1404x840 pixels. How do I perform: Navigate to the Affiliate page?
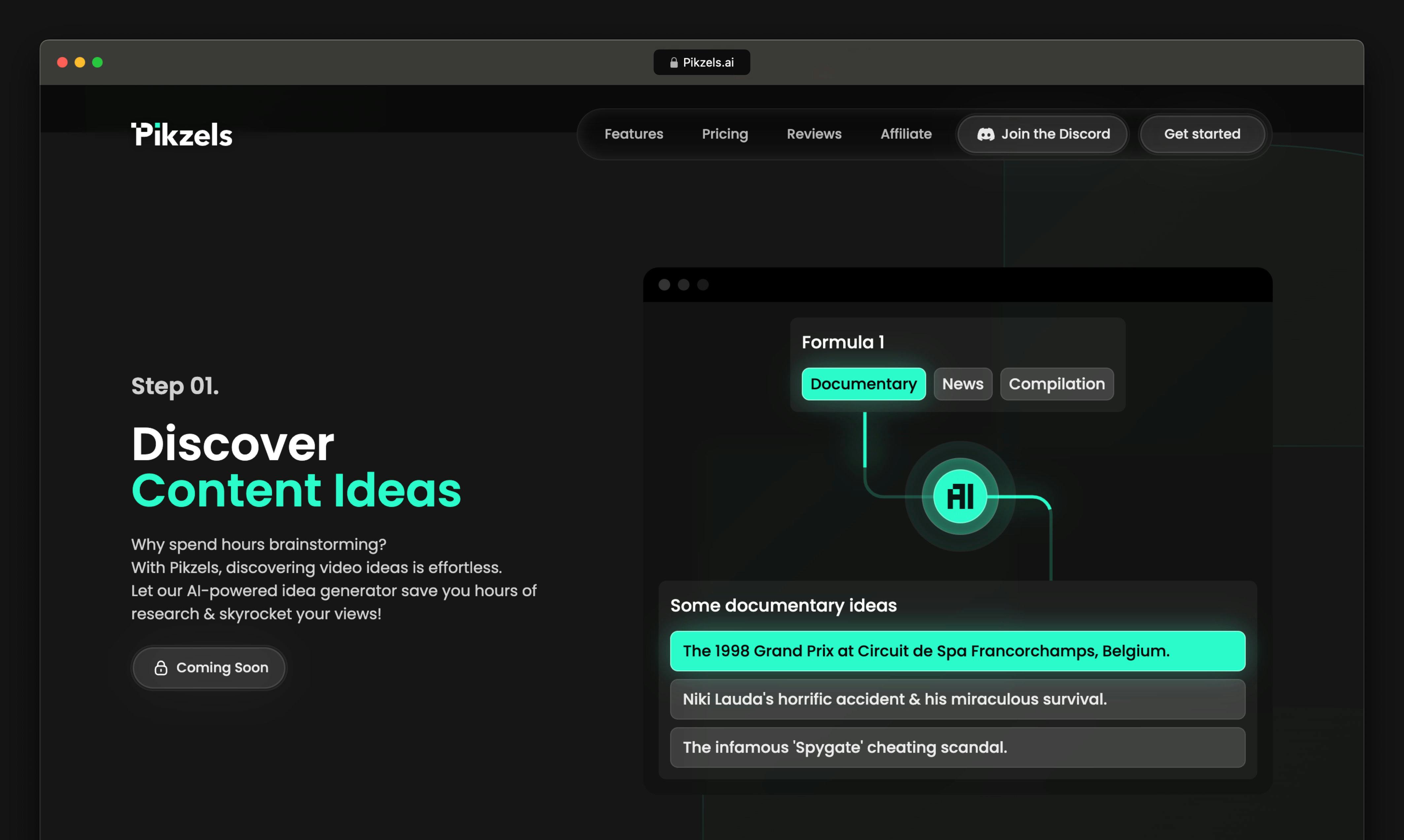(906, 134)
